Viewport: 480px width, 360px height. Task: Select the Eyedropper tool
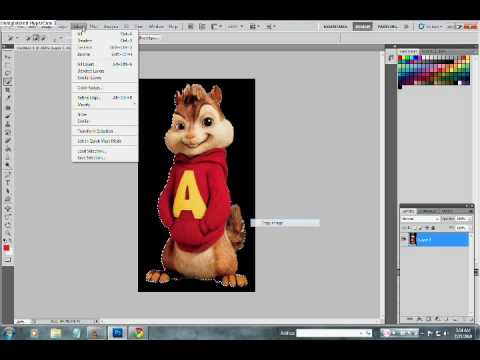point(8,99)
